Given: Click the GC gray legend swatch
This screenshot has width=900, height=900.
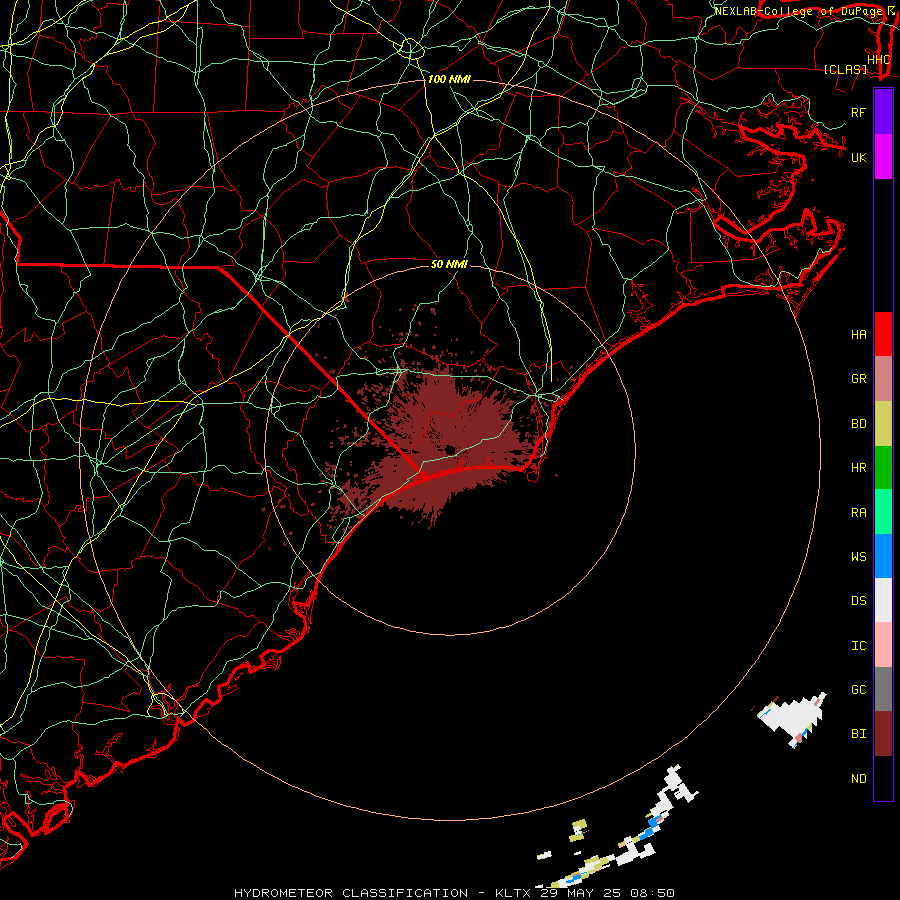Looking at the screenshot, I should pos(883,689).
